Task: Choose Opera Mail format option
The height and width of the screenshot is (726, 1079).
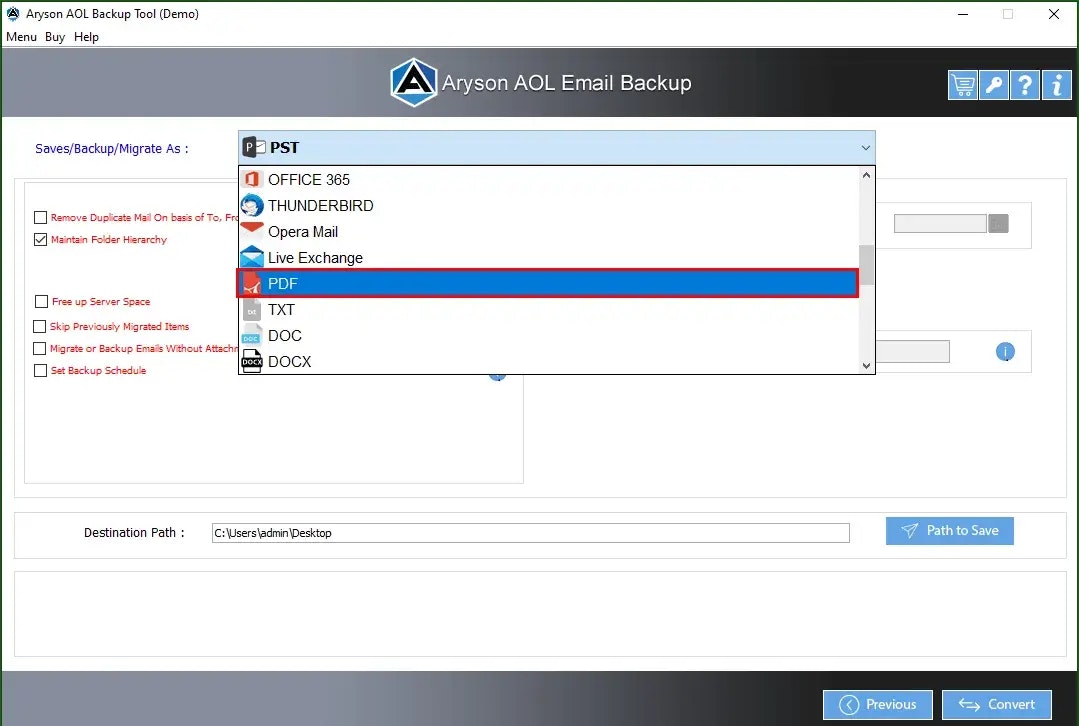Action: (x=548, y=232)
